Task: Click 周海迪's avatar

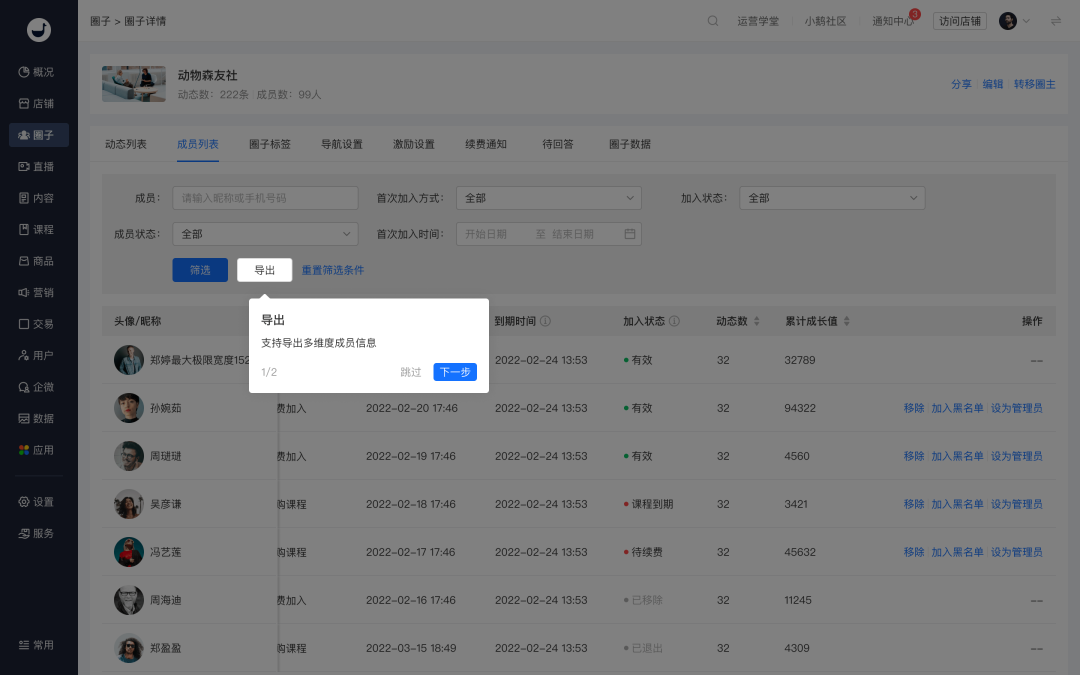Action: click(129, 600)
